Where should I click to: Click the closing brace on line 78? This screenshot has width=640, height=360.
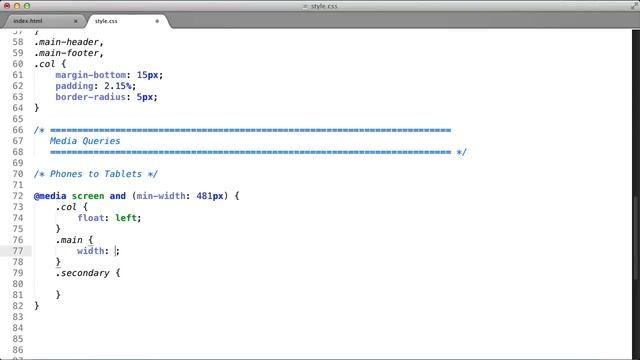click(58, 262)
